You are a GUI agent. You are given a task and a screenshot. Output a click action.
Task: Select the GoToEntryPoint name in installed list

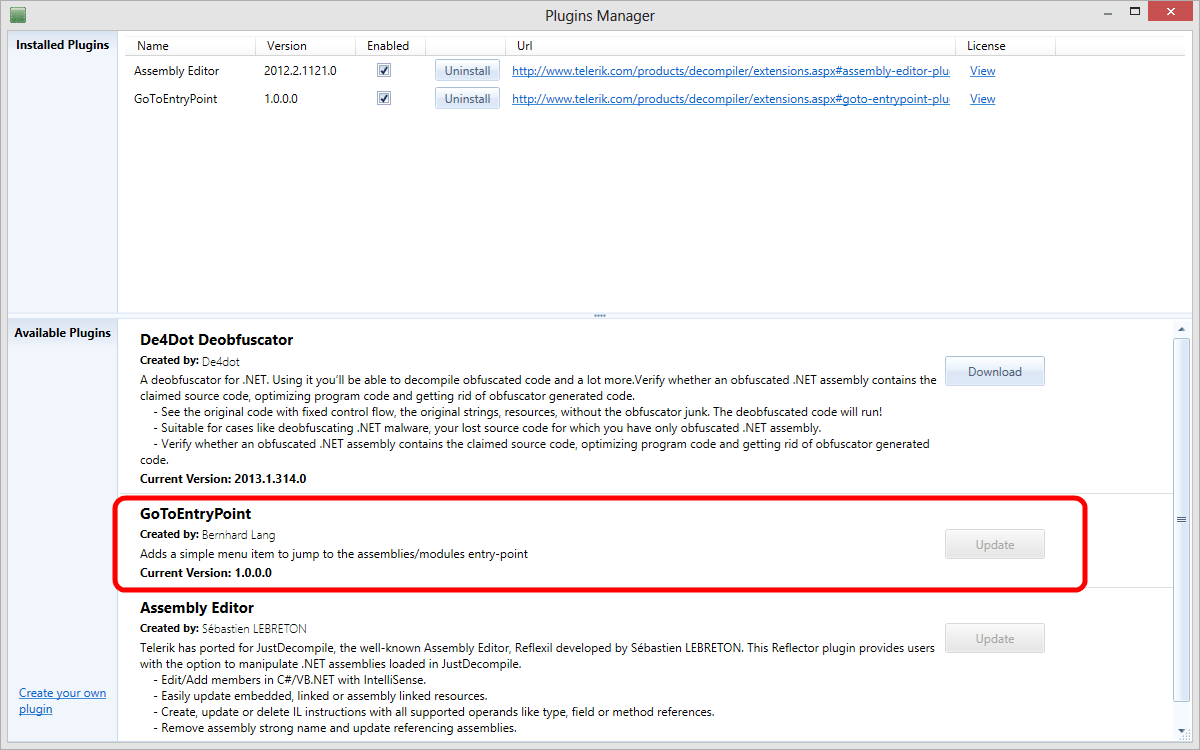tap(175, 99)
